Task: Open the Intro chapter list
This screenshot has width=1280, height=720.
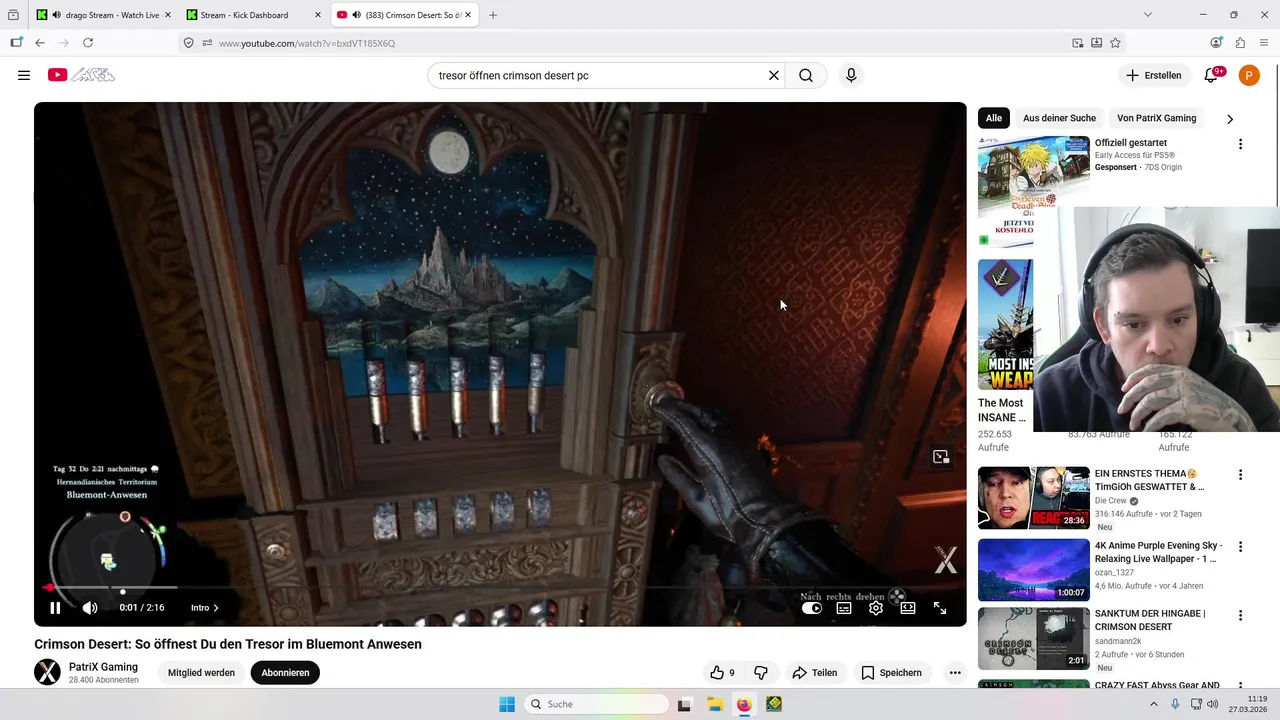Action: click(205, 607)
